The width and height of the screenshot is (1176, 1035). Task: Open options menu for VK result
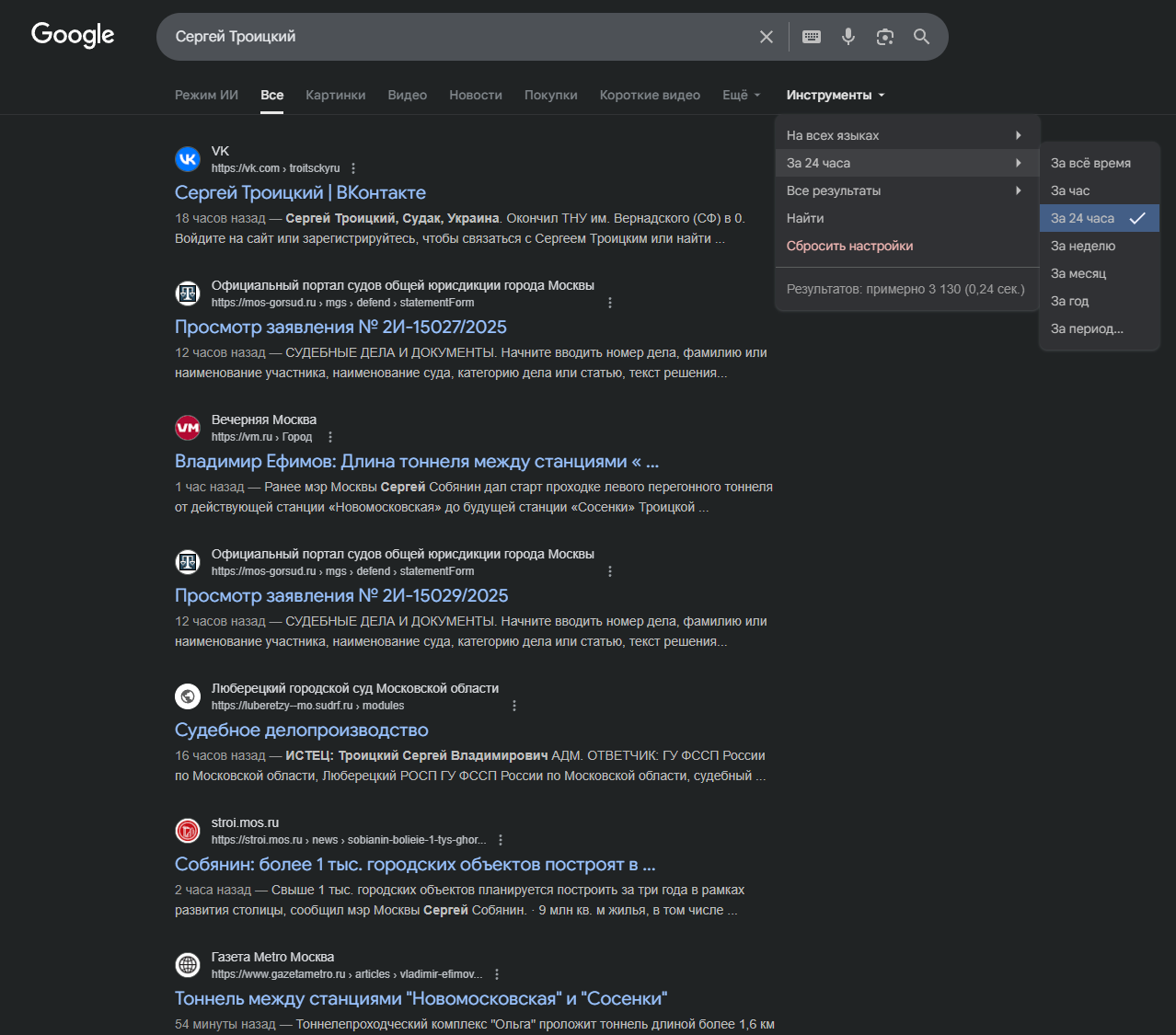(353, 168)
